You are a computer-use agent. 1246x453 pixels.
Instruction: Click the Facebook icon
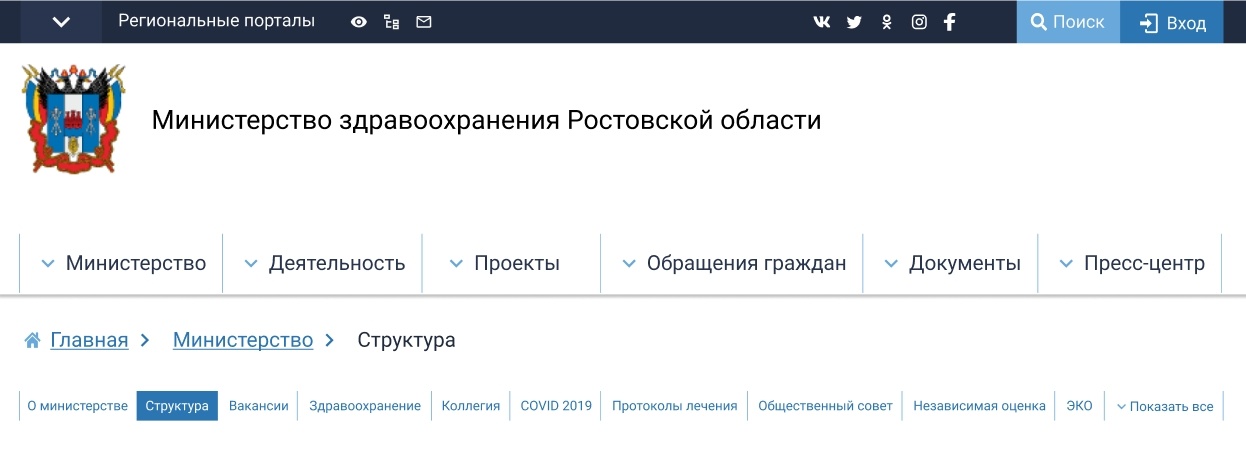tap(950, 22)
